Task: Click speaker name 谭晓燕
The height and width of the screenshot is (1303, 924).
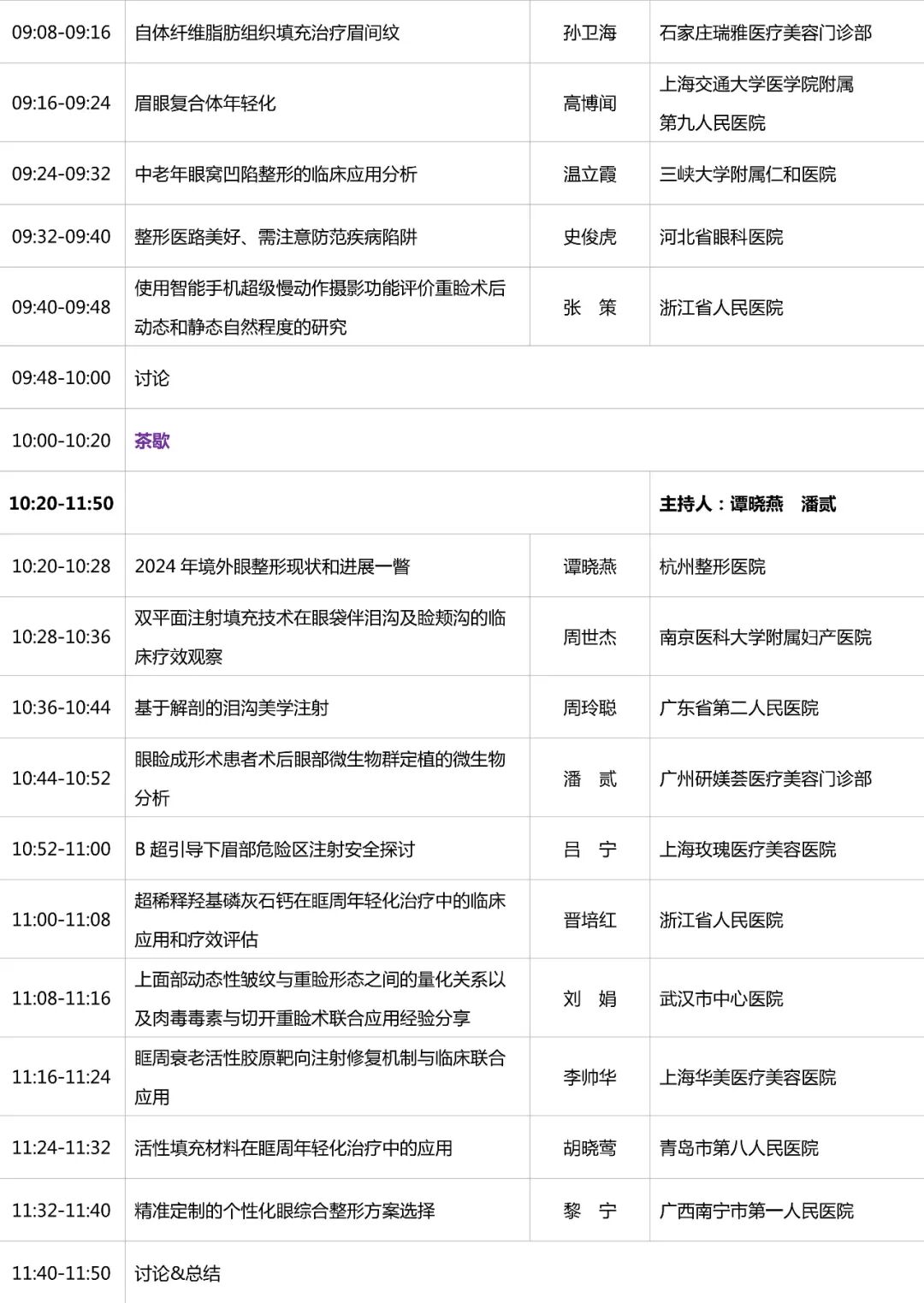Action: [x=592, y=566]
